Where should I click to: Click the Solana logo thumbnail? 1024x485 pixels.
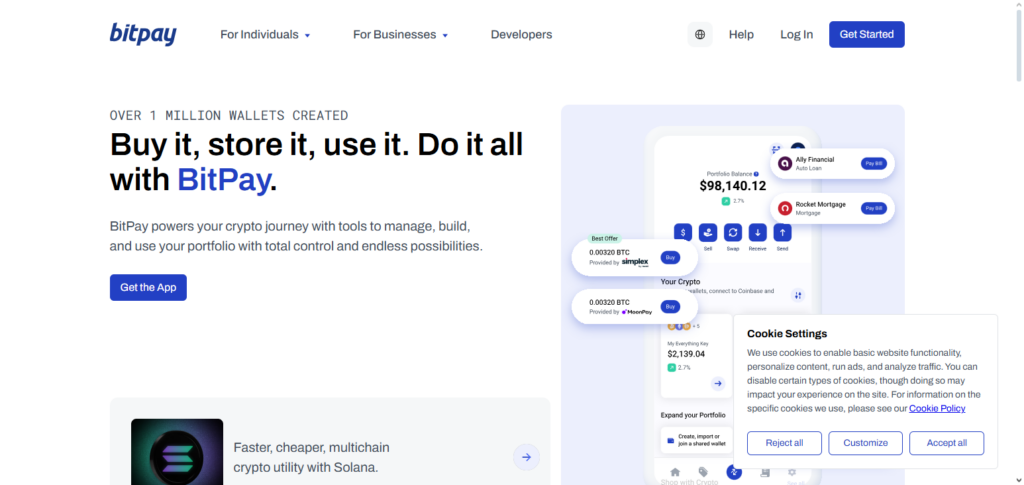click(x=177, y=452)
